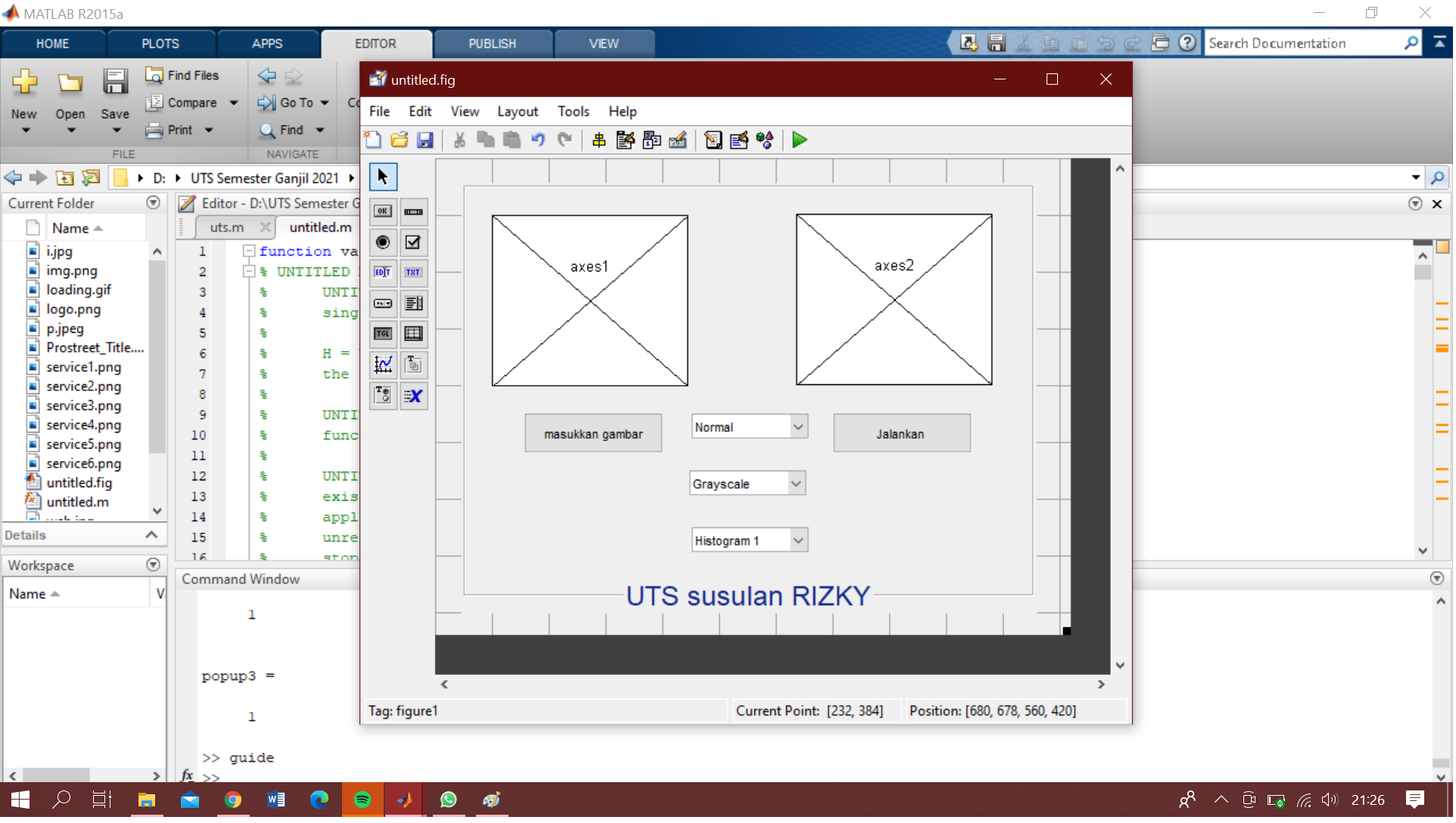
Task: Pick the Panel component tool
Action: click(x=413, y=365)
